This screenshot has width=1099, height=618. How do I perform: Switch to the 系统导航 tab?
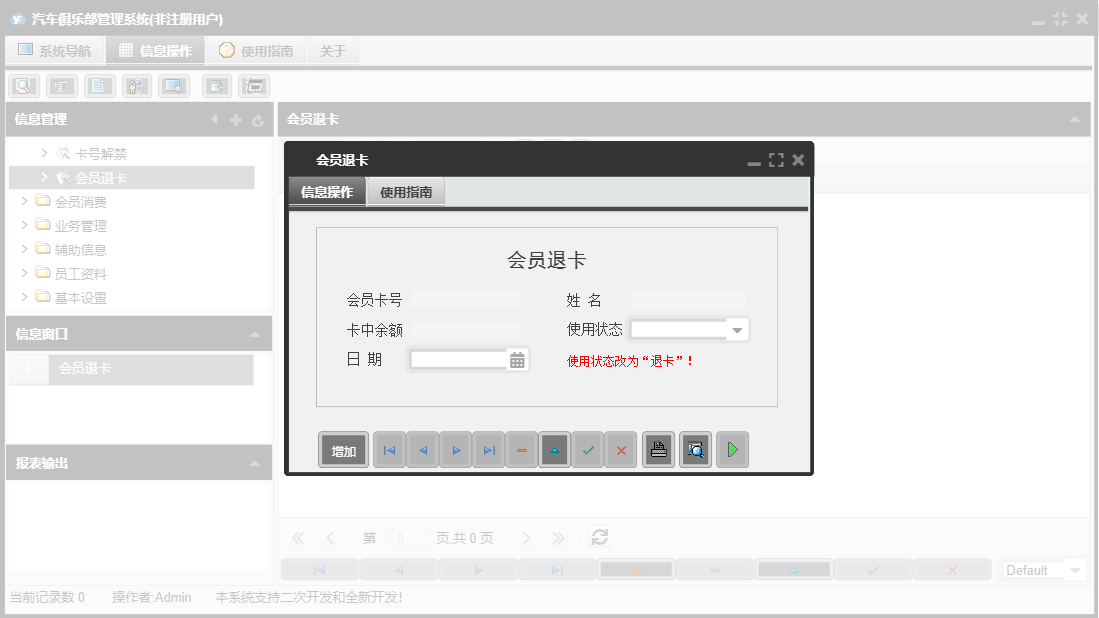pos(55,49)
